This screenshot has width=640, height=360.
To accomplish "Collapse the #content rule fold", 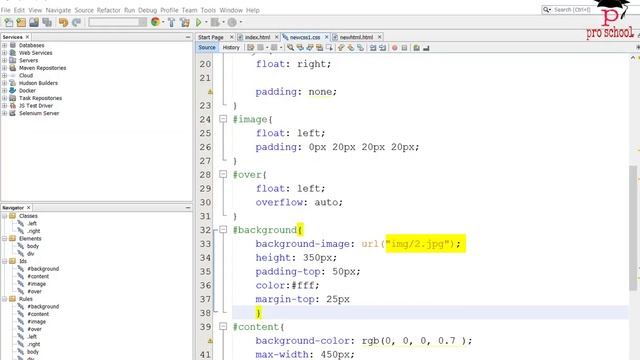I will click(x=223, y=327).
